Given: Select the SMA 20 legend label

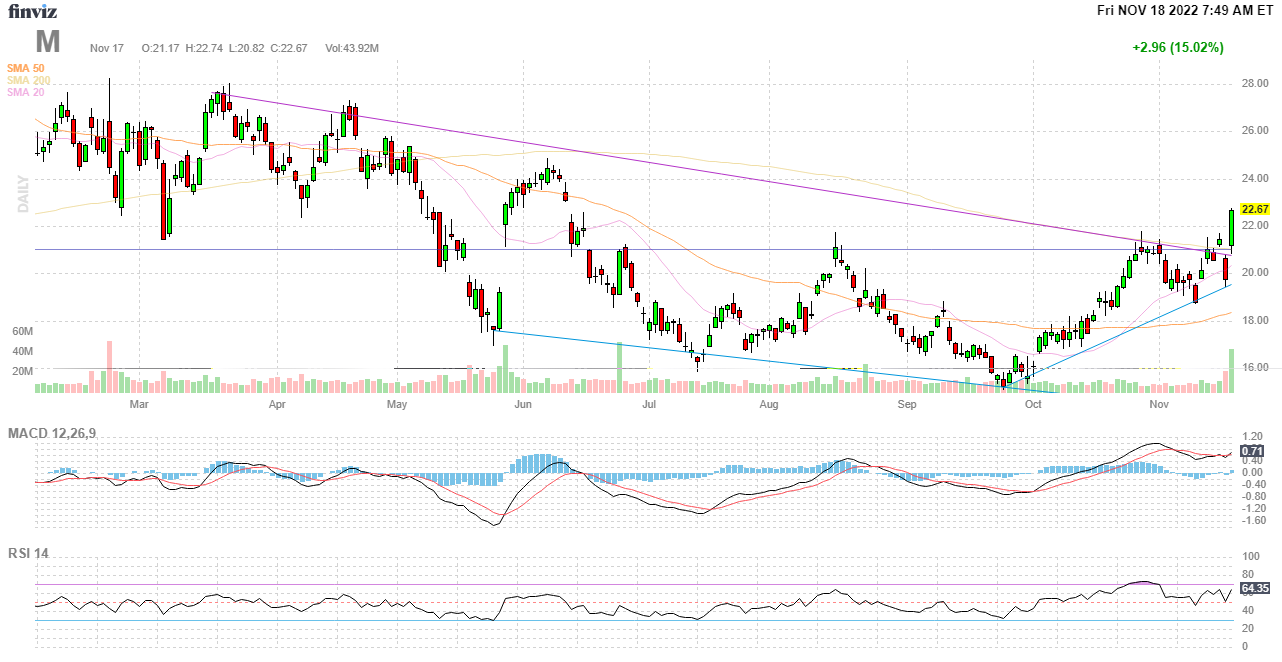Looking at the screenshot, I should [25, 92].
